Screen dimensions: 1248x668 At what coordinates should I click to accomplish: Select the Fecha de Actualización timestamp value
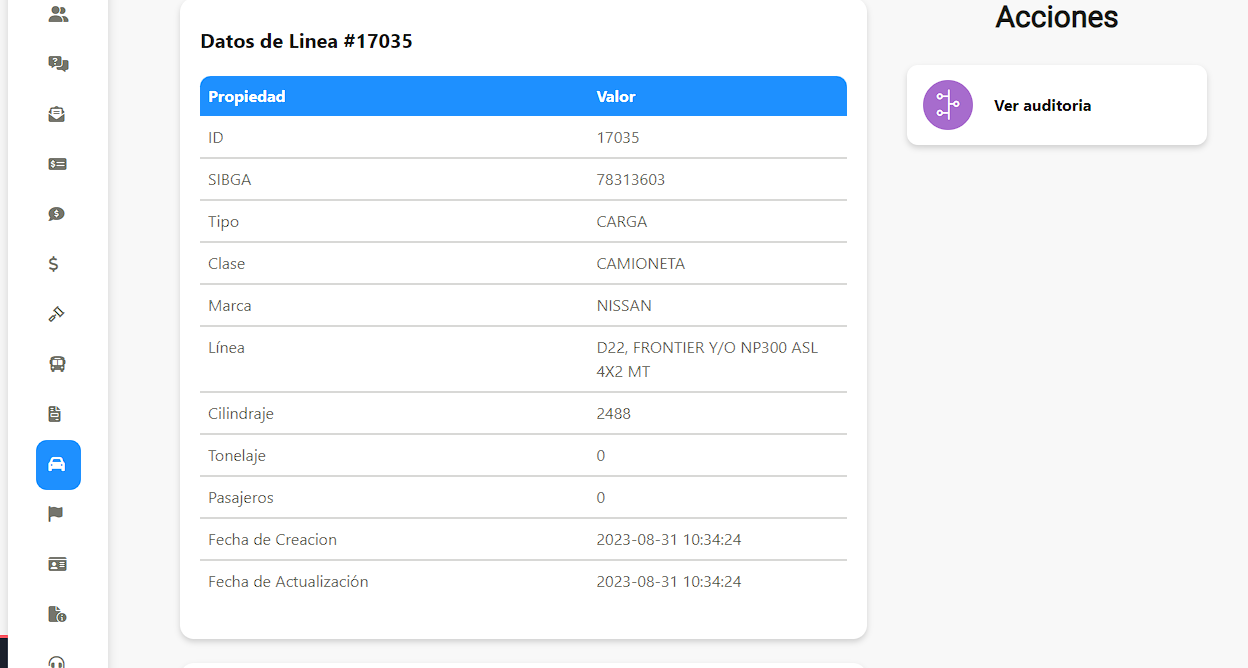pos(669,582)
